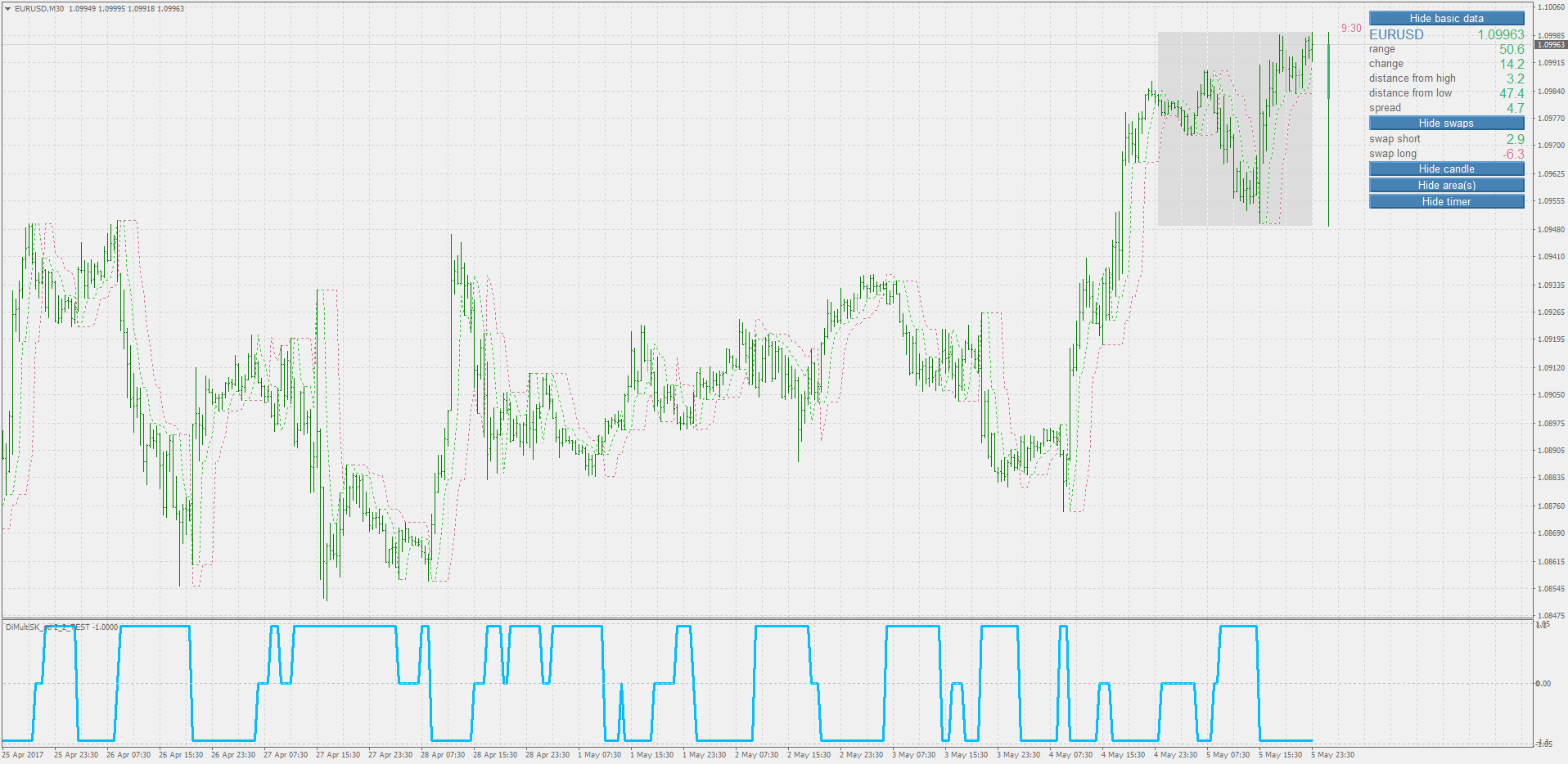Click the Hide swaps button
This screenshot has width=1568, height=764.
point(1446,123)
